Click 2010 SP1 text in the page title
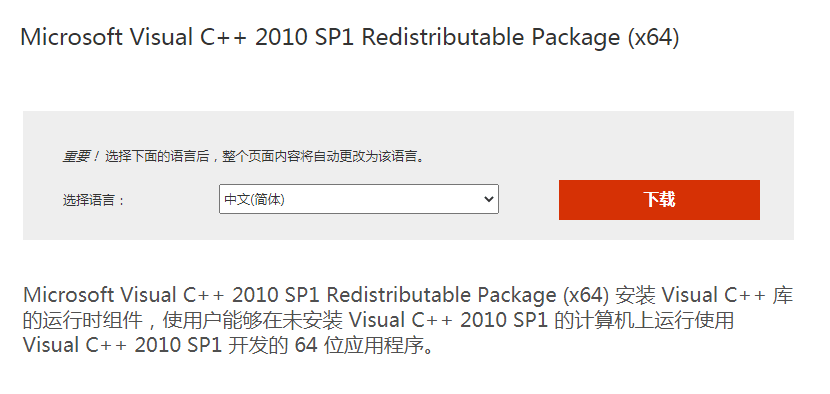 [304, 38]
